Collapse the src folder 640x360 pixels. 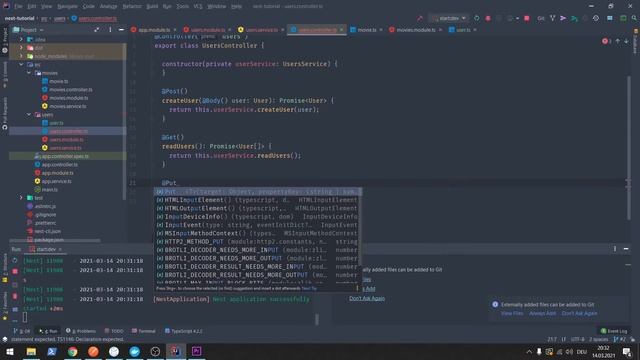click(21, 64)
